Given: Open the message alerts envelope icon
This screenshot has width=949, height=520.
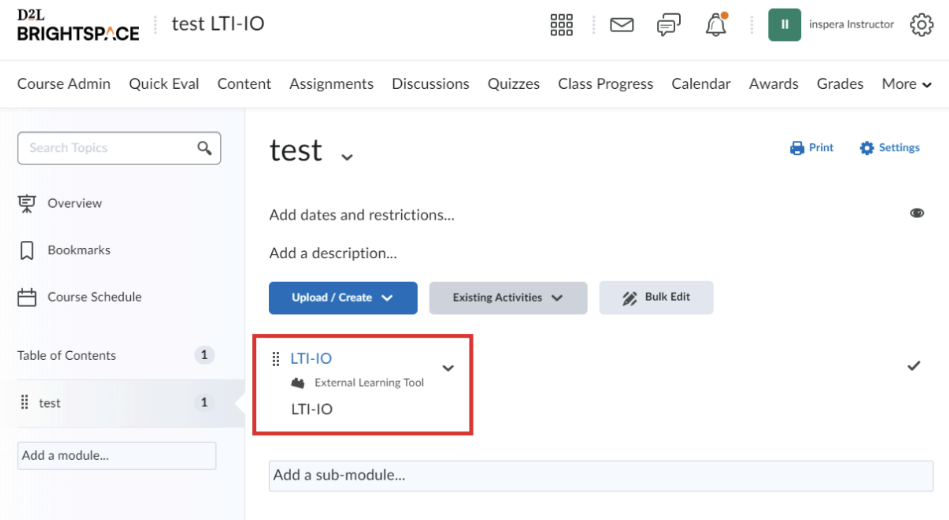Looking at the screenshot, I should [622, 25].
